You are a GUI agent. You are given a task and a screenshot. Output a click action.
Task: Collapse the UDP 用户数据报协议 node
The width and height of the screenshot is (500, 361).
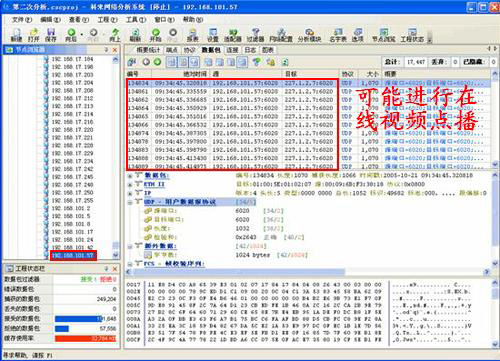tap(130, 202)
